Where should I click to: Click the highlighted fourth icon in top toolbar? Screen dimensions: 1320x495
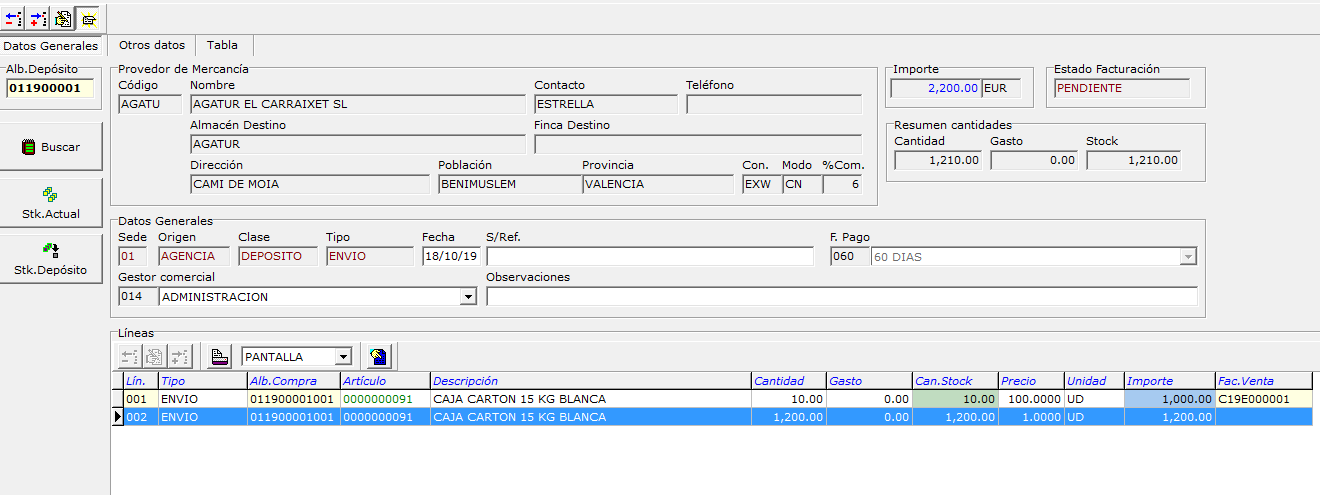[x=88, y=17]
